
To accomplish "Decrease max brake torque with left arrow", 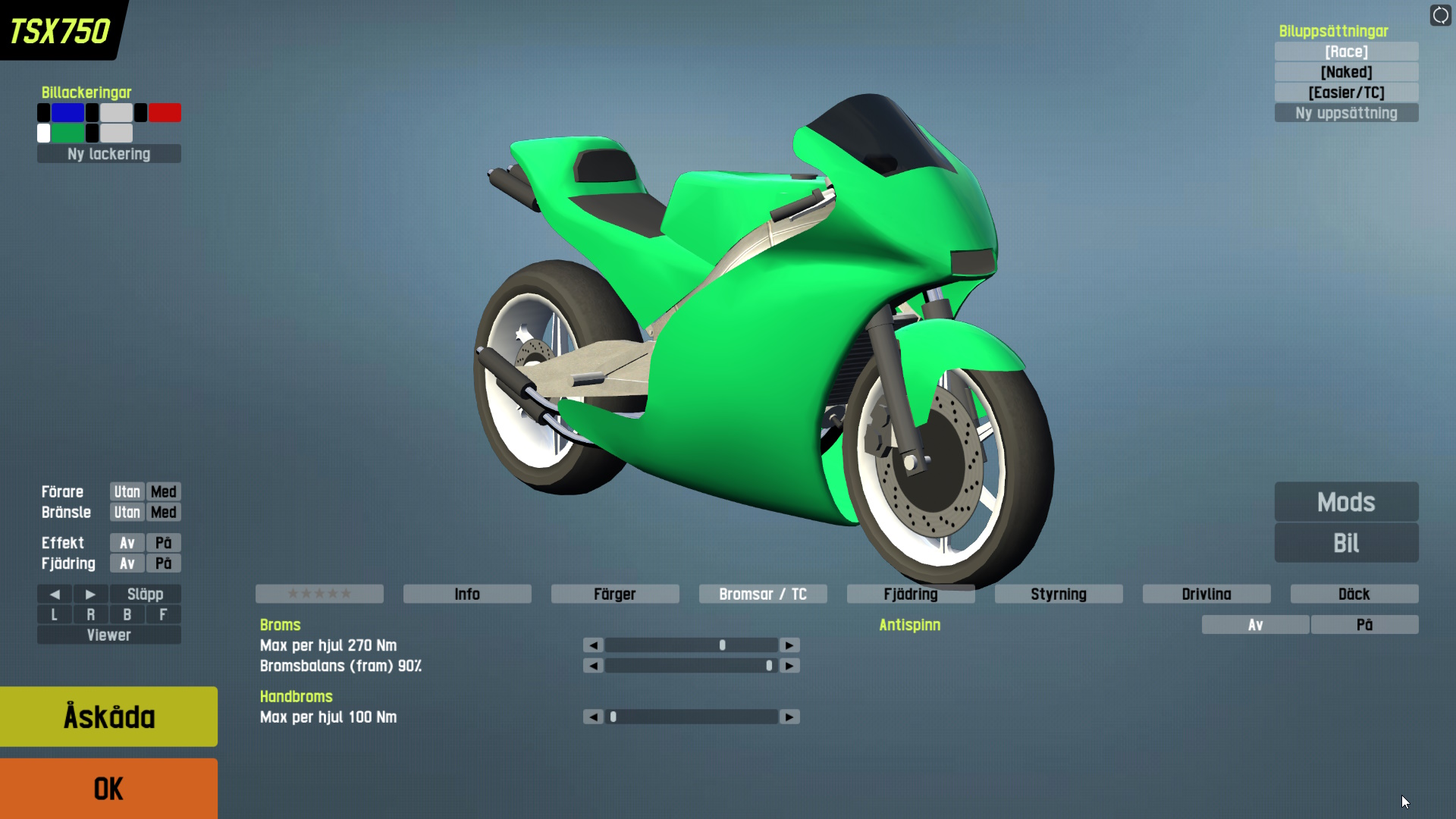I will coord(593,645).
